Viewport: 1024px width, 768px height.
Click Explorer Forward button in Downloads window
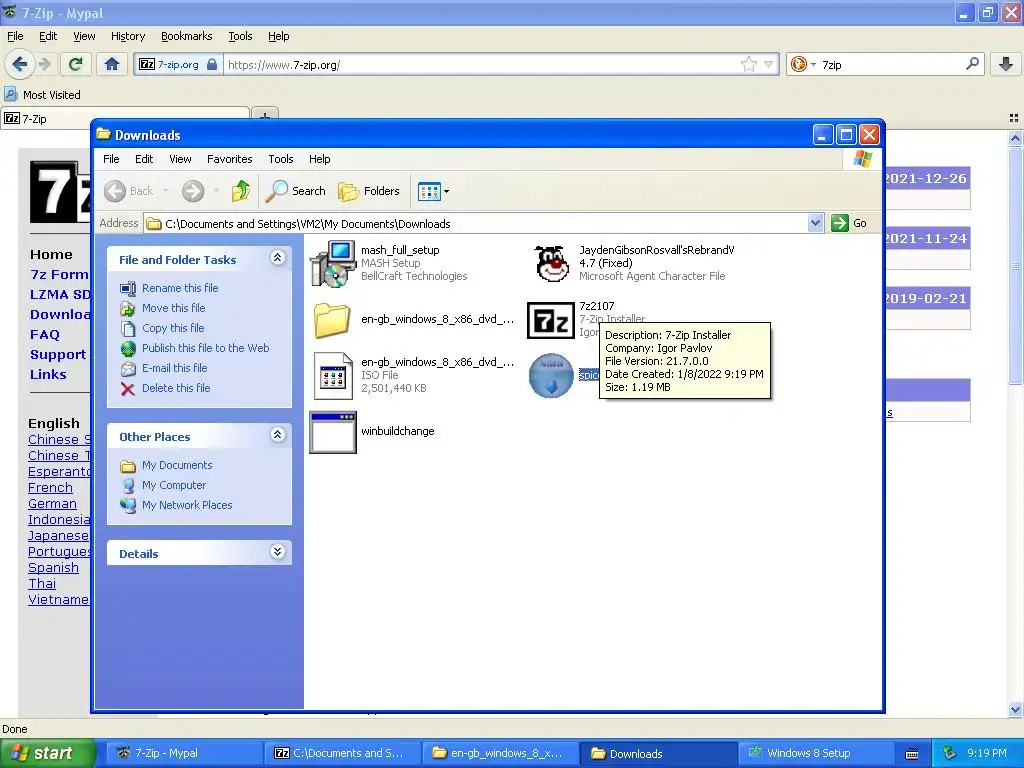click(x=193, y=191)
